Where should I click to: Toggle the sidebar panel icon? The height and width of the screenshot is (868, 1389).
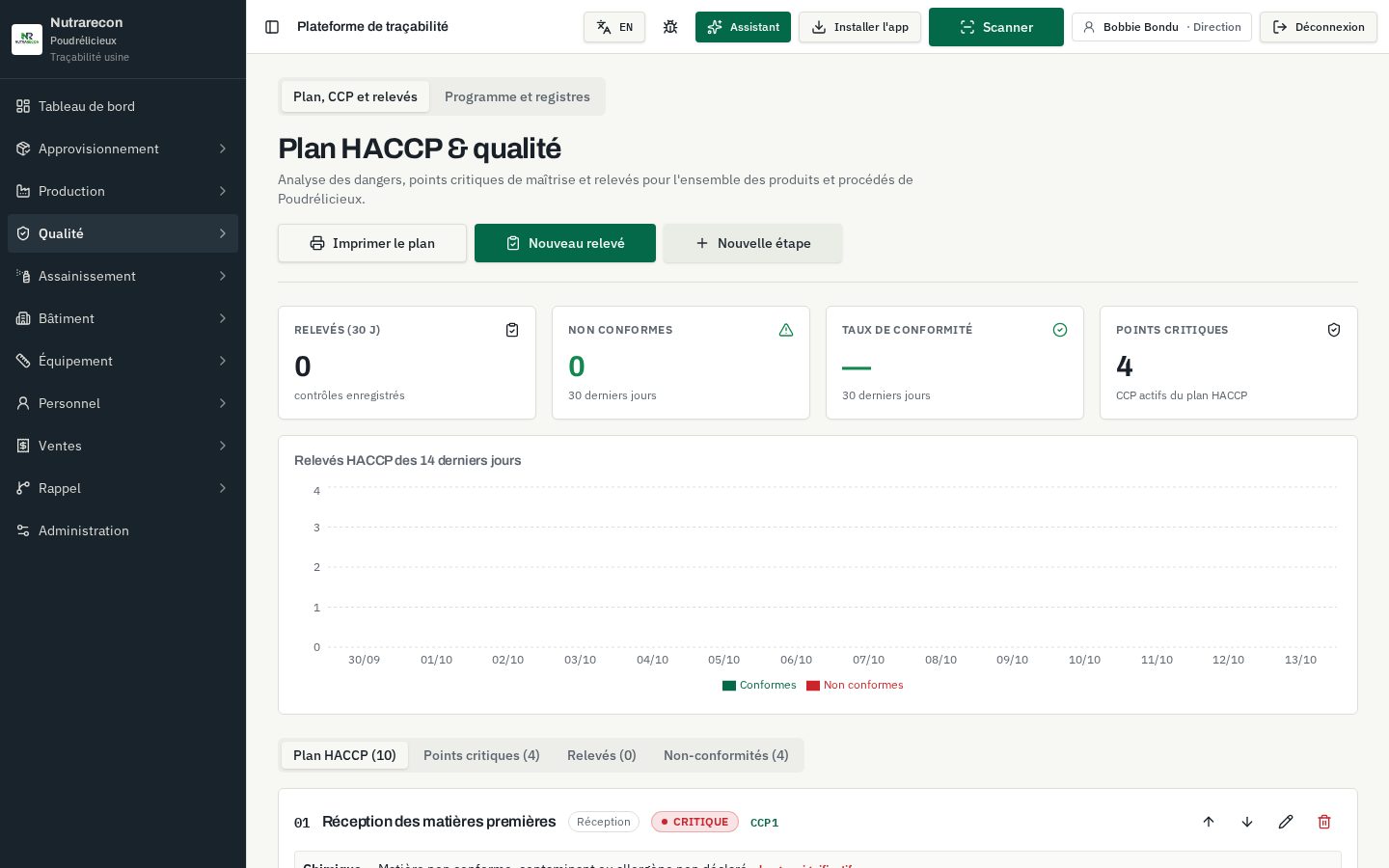[272, 27]
